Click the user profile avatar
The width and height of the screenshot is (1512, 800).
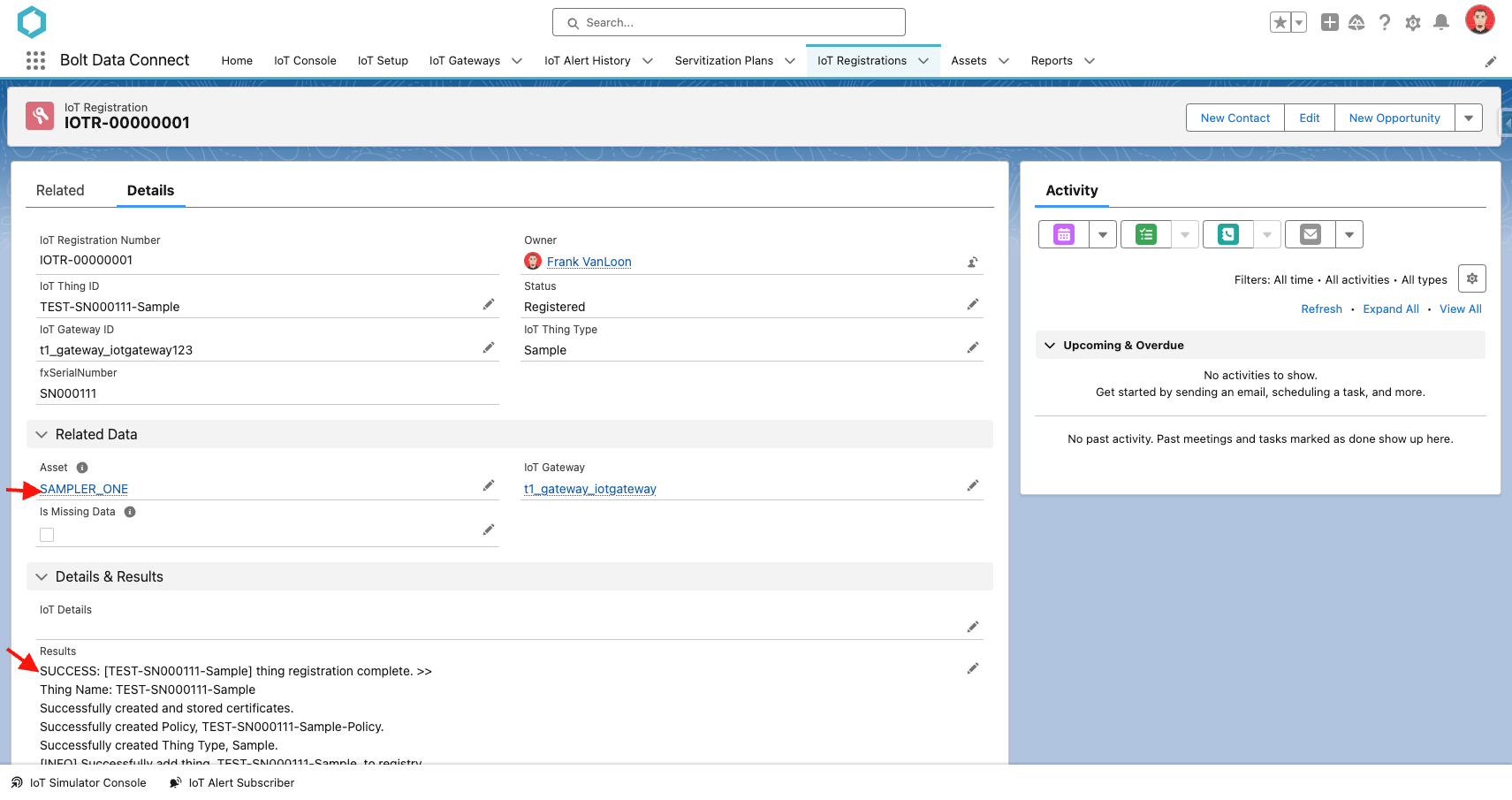click(x=1479, y=19)
